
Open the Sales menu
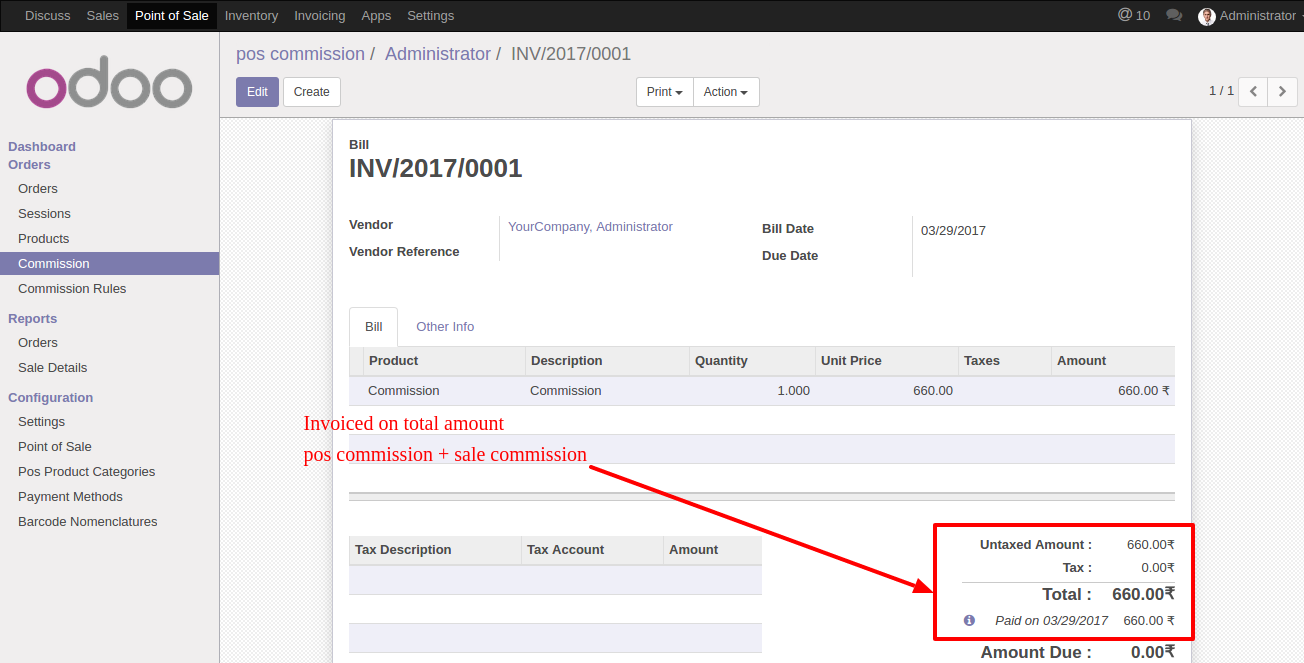(103, 16)
